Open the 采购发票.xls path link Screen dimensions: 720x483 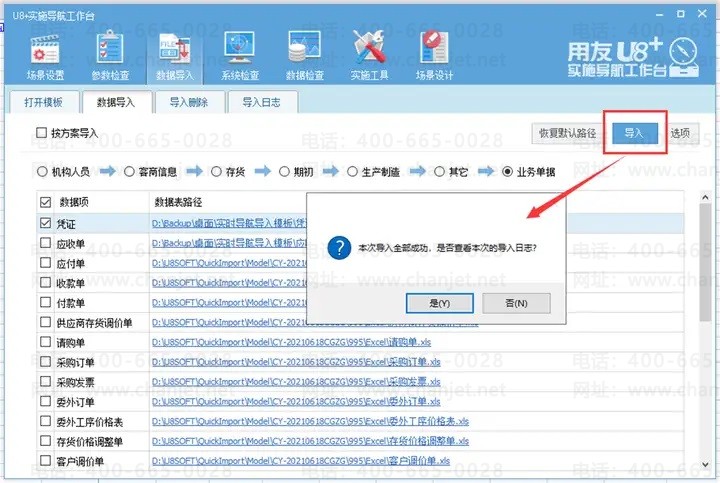pyautogui.click(x=296, y=382)
